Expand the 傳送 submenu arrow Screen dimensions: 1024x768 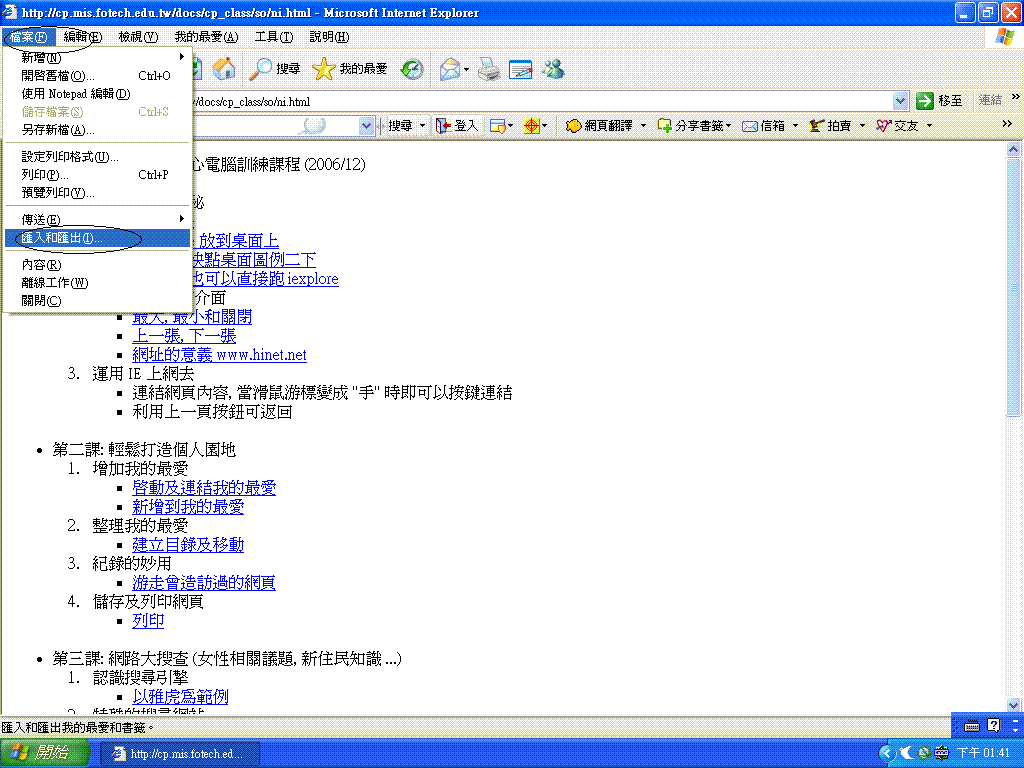point(181,219)
